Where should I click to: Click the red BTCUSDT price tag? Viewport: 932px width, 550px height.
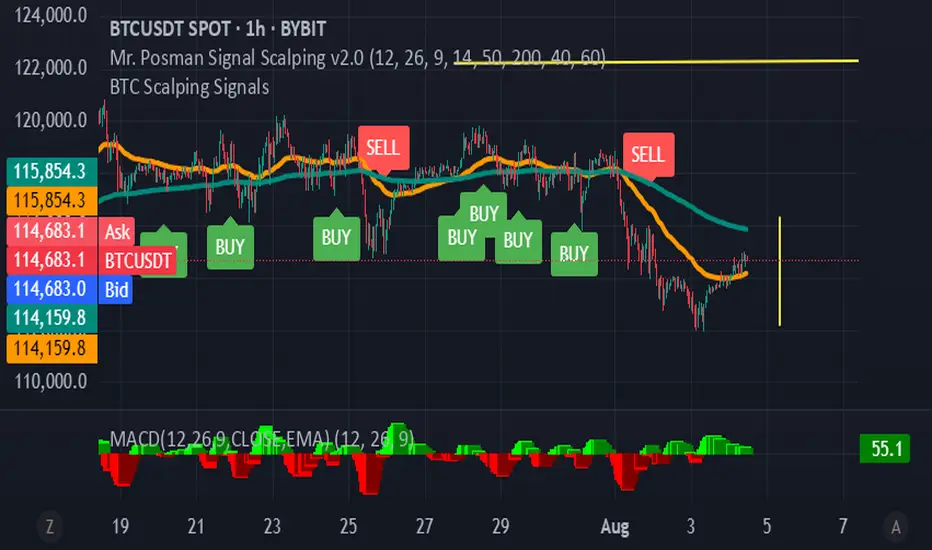point(138,260)
